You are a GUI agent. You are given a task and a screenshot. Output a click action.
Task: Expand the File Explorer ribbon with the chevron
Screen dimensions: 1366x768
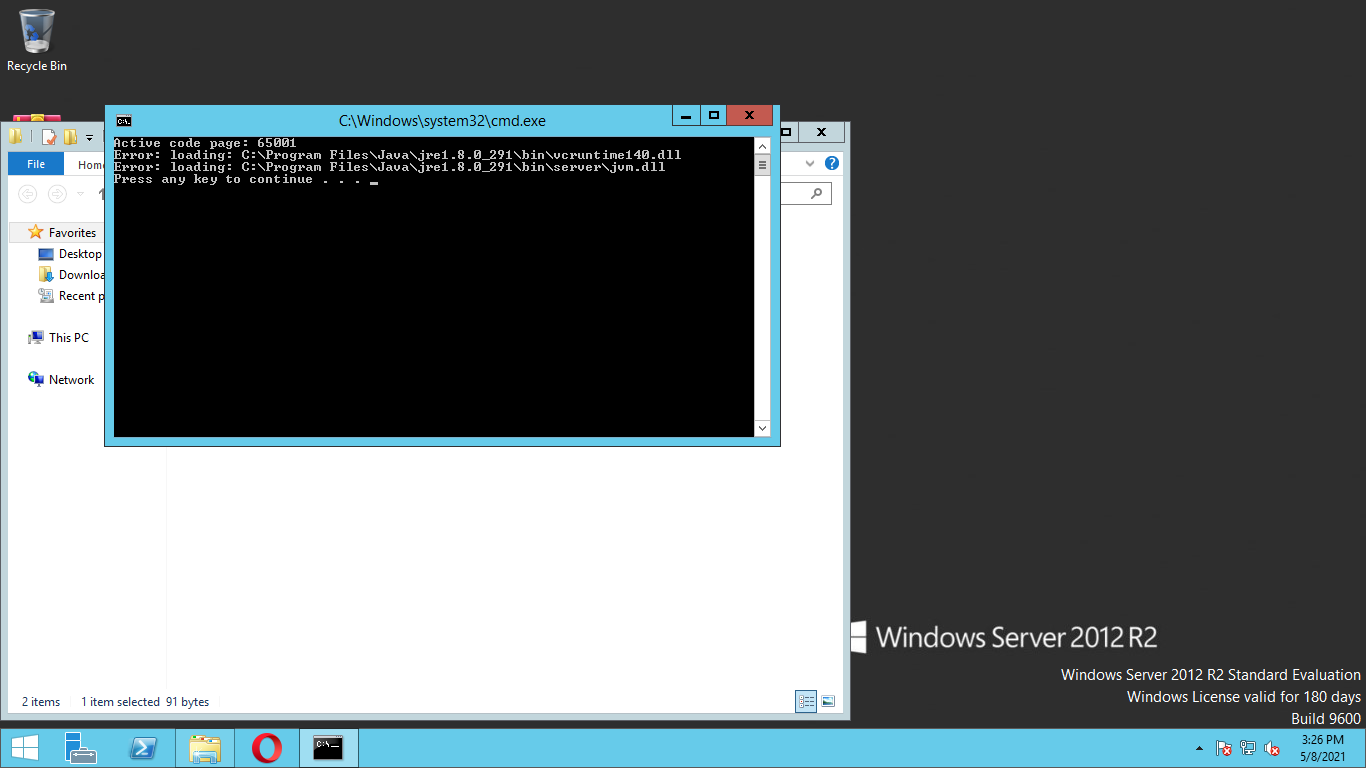(811, 163)
